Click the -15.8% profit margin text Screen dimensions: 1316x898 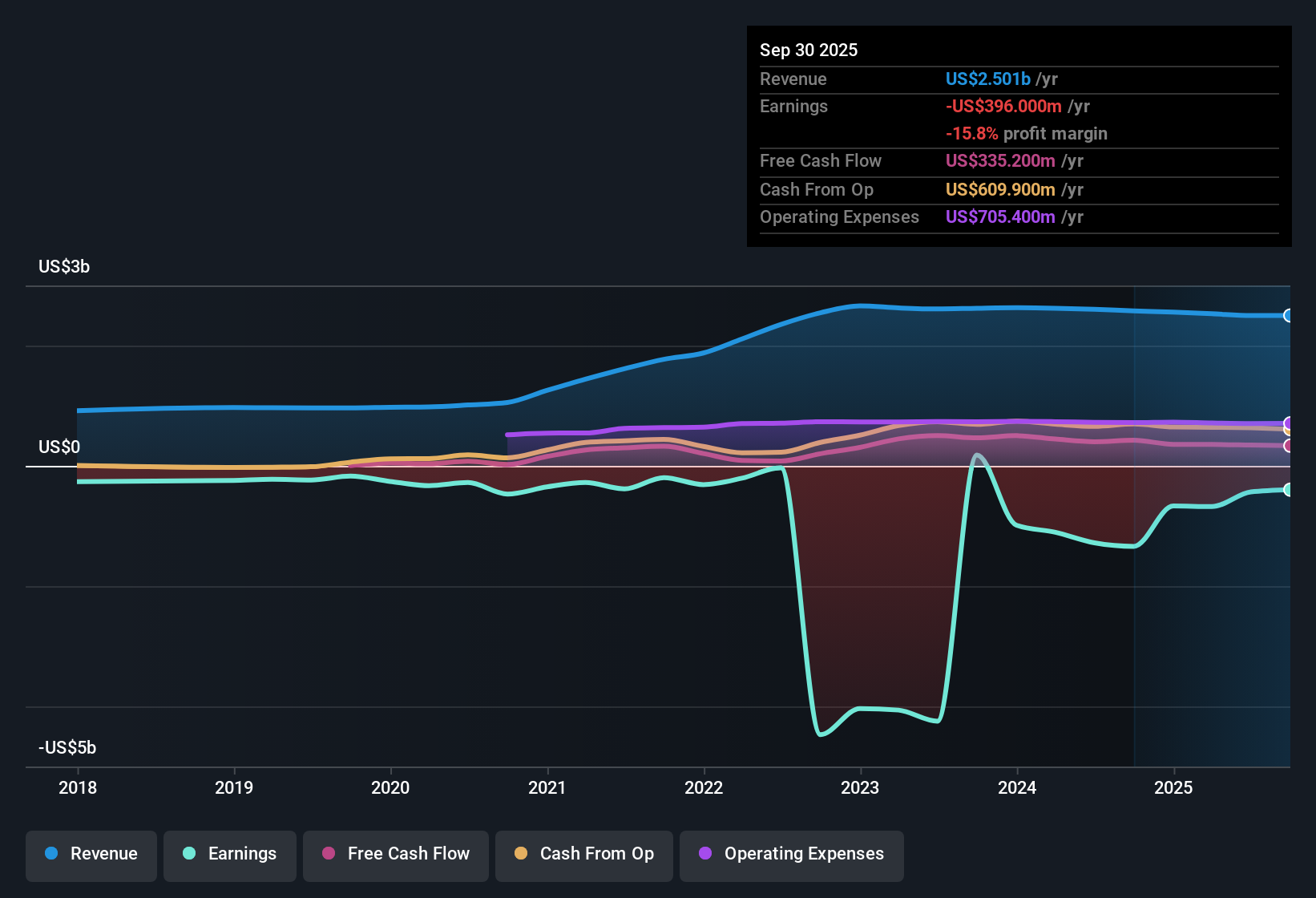(x=1027, y=134)
